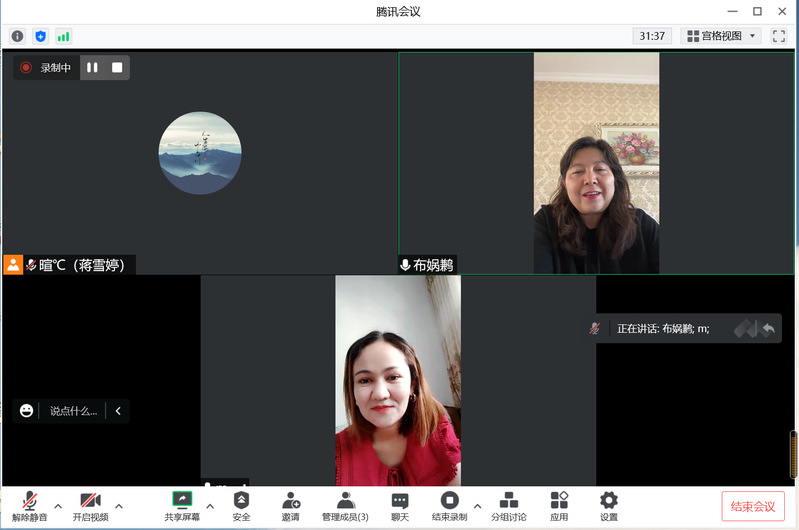This screenshot has height=530, width=799.
Task: Pause the recording with pause button
Action: pyautogui.click(x=92, y=68)
